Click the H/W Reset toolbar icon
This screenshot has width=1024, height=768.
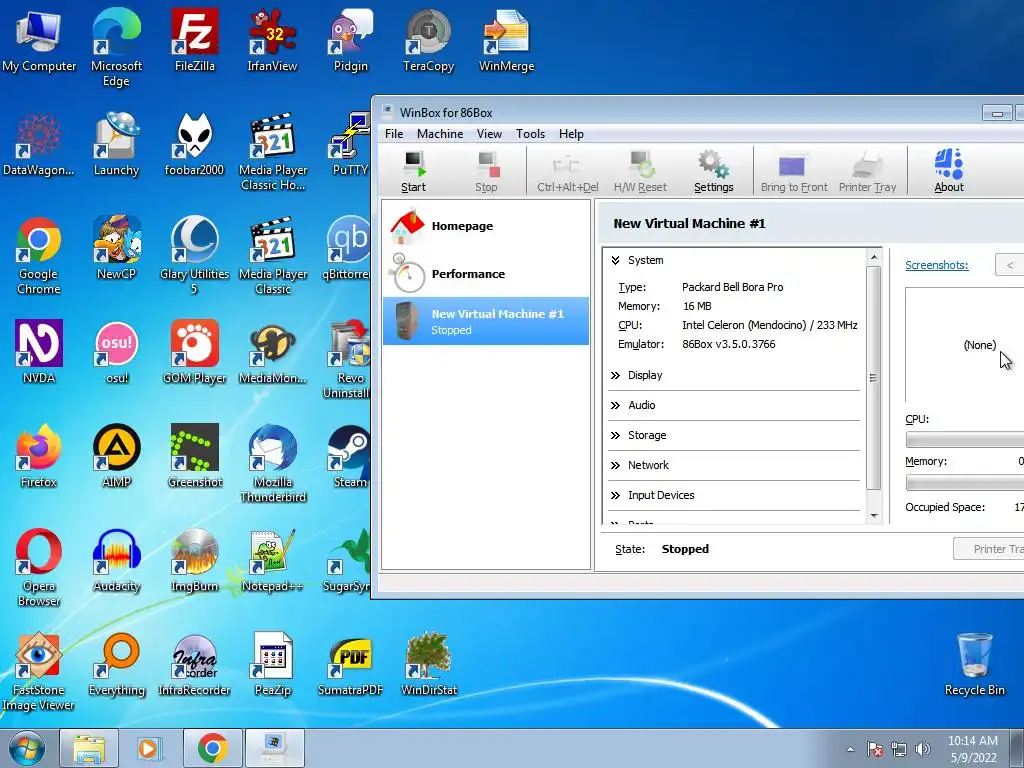pos(640,171)
